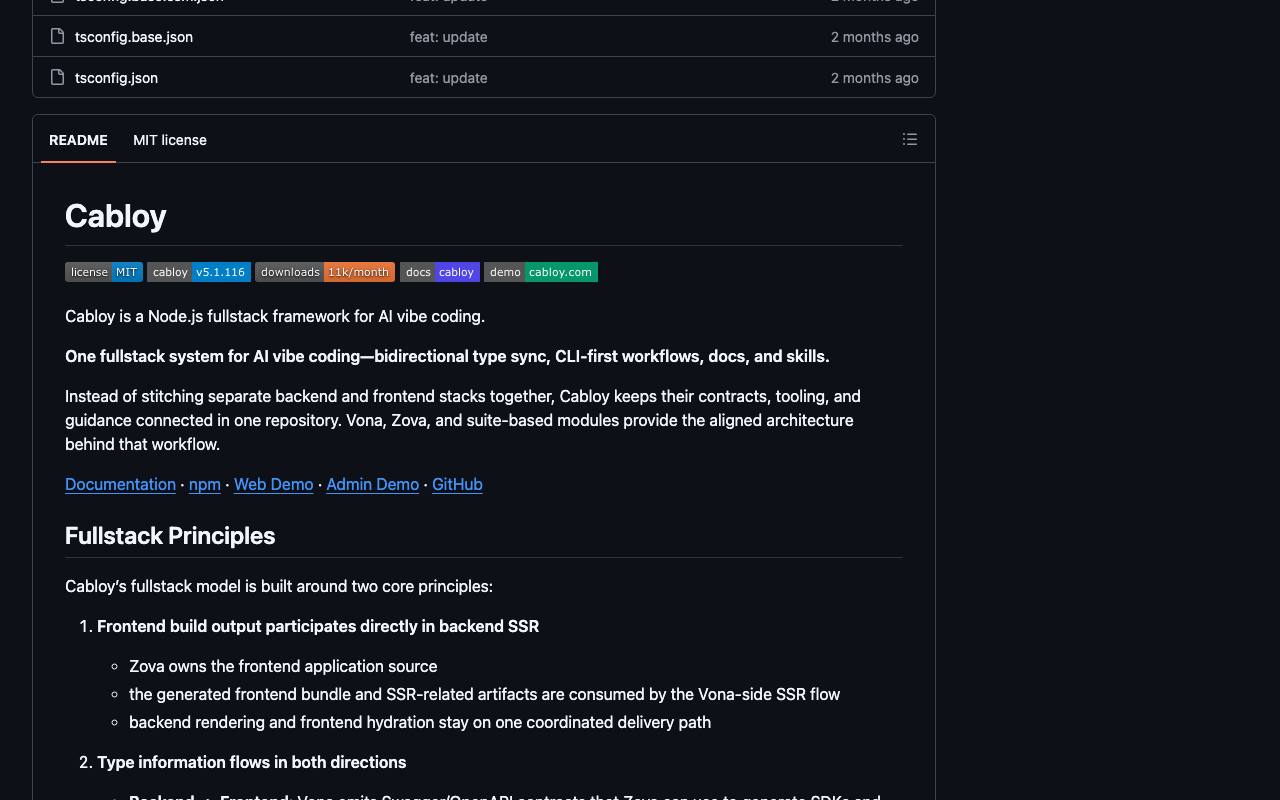Open the tsconfig.json file

click(x=116, y=78)
